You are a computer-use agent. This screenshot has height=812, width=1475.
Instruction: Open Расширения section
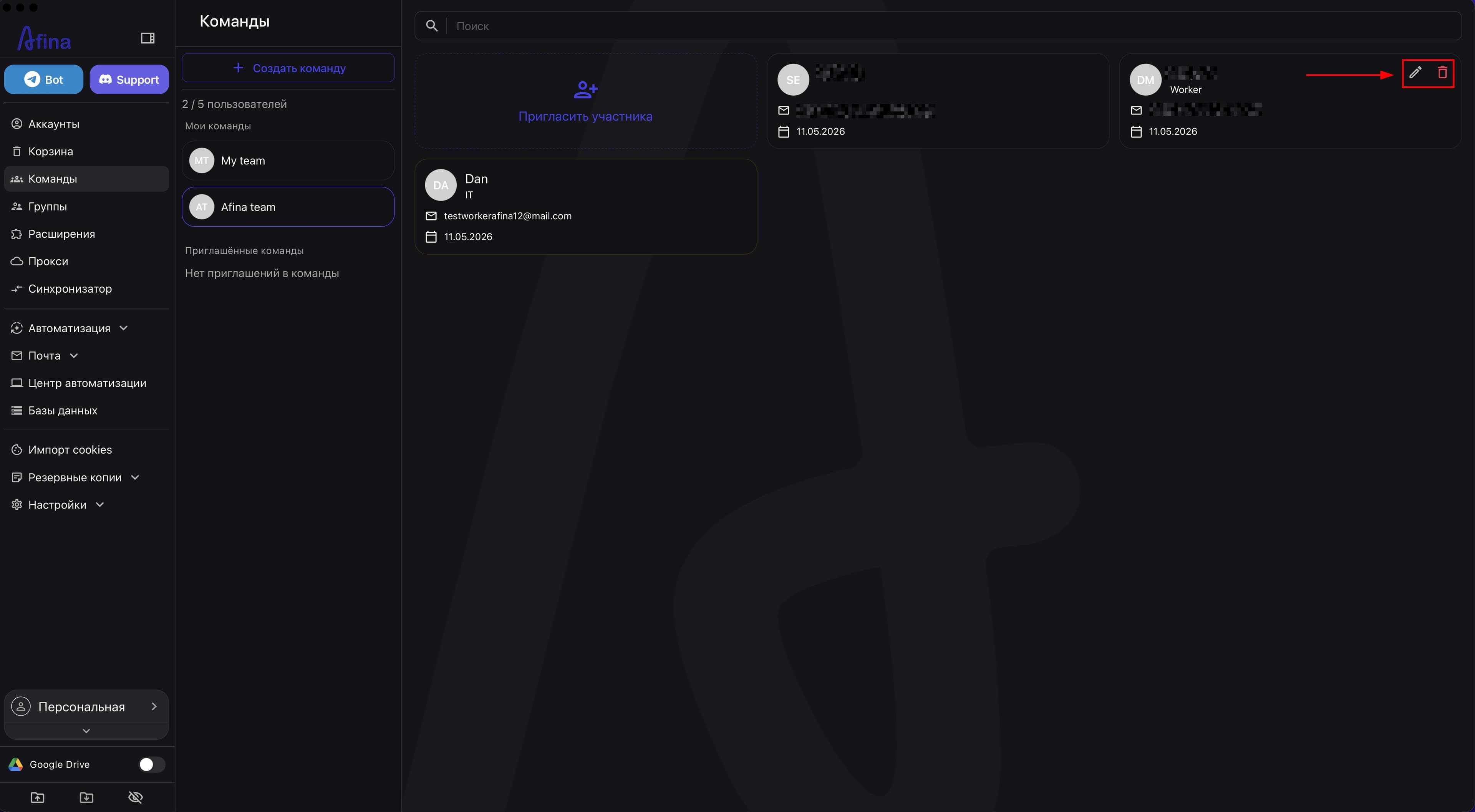click(x=86, y=234)
